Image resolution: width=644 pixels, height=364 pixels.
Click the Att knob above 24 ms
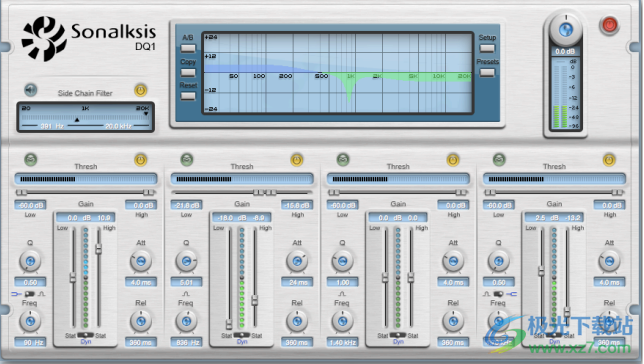pos(297,261)
